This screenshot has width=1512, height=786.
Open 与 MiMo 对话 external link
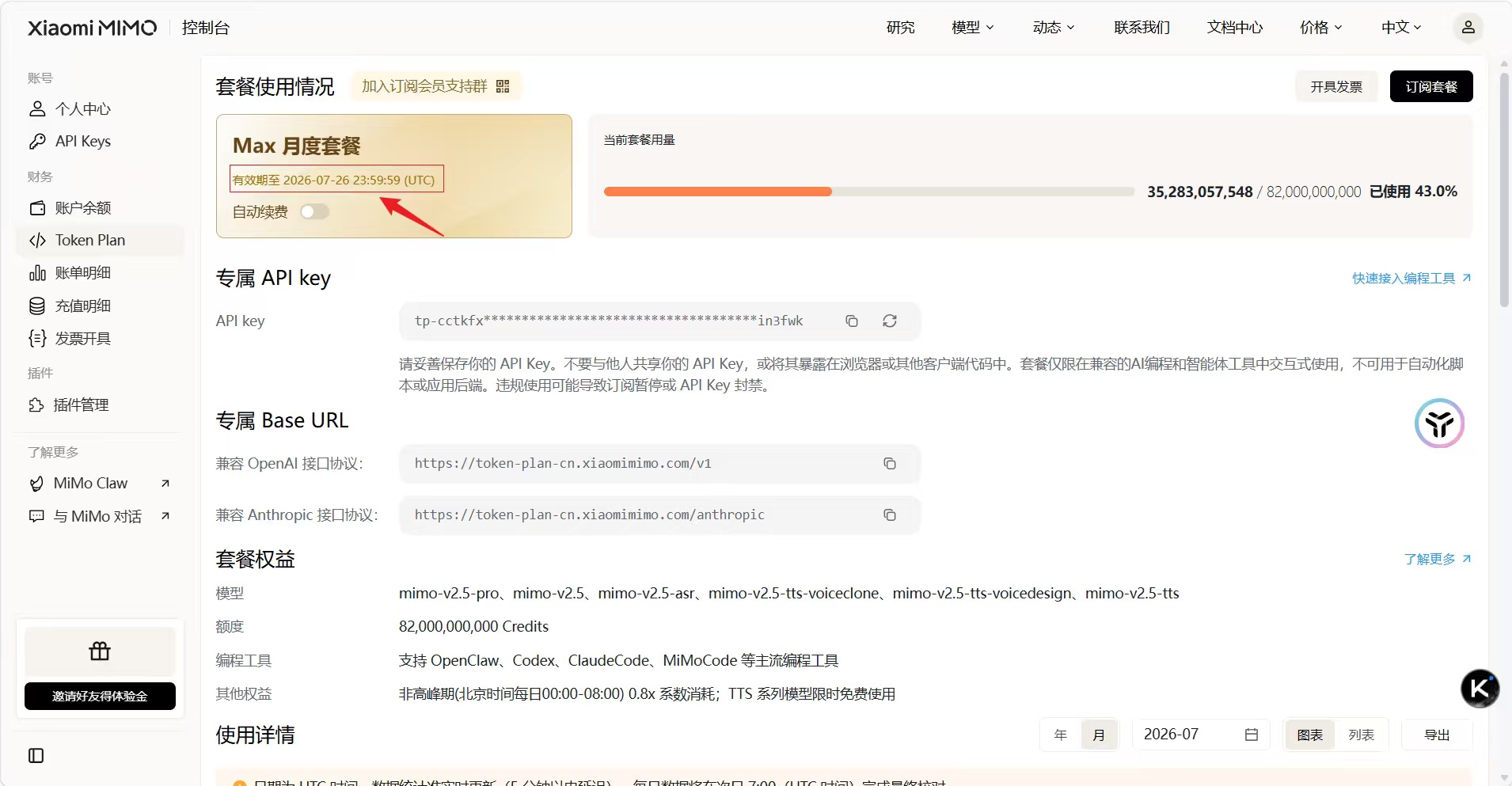tap(99, 516)
